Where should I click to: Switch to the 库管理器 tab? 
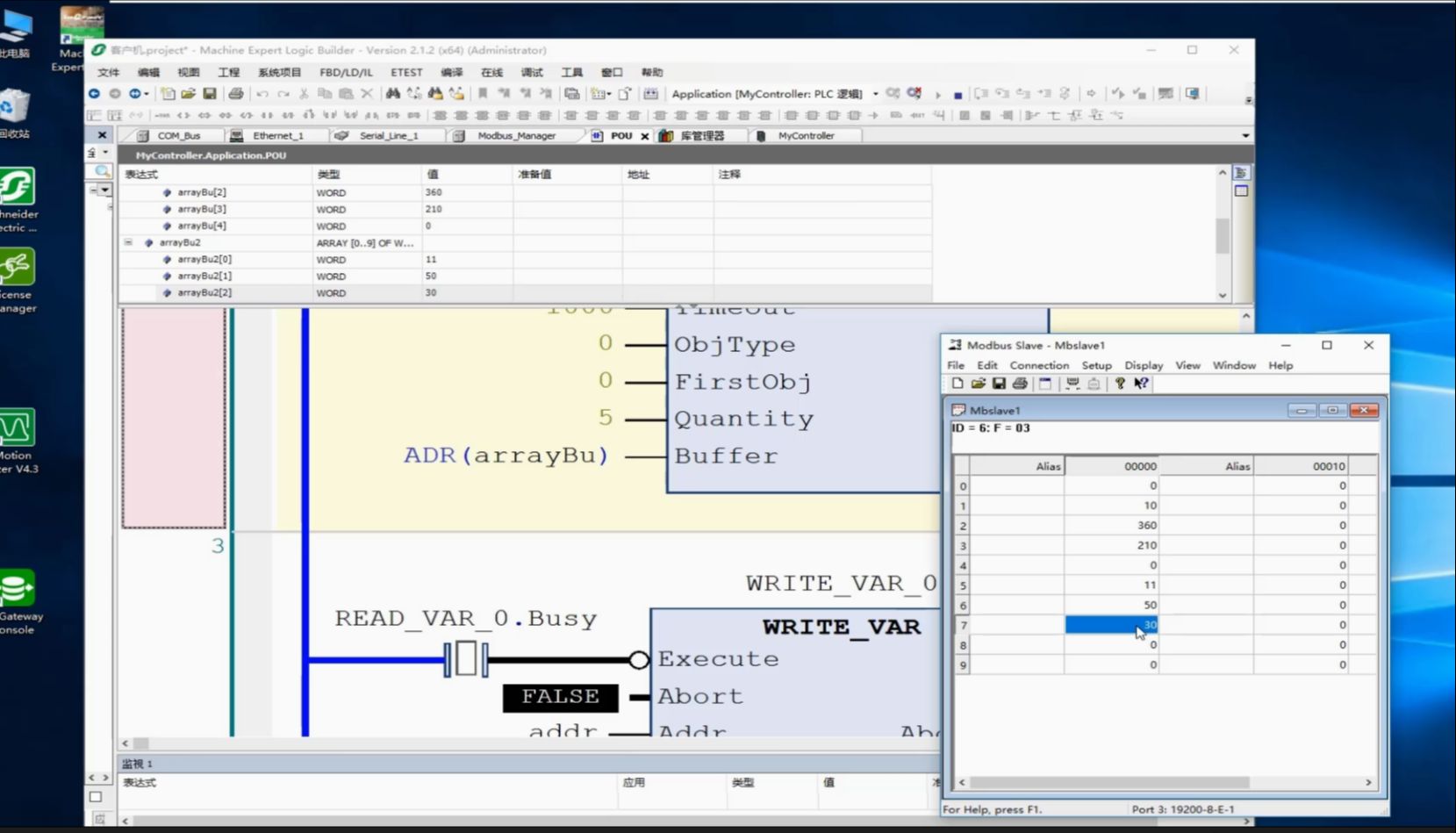pyautogui.click(x=702, y=136)
